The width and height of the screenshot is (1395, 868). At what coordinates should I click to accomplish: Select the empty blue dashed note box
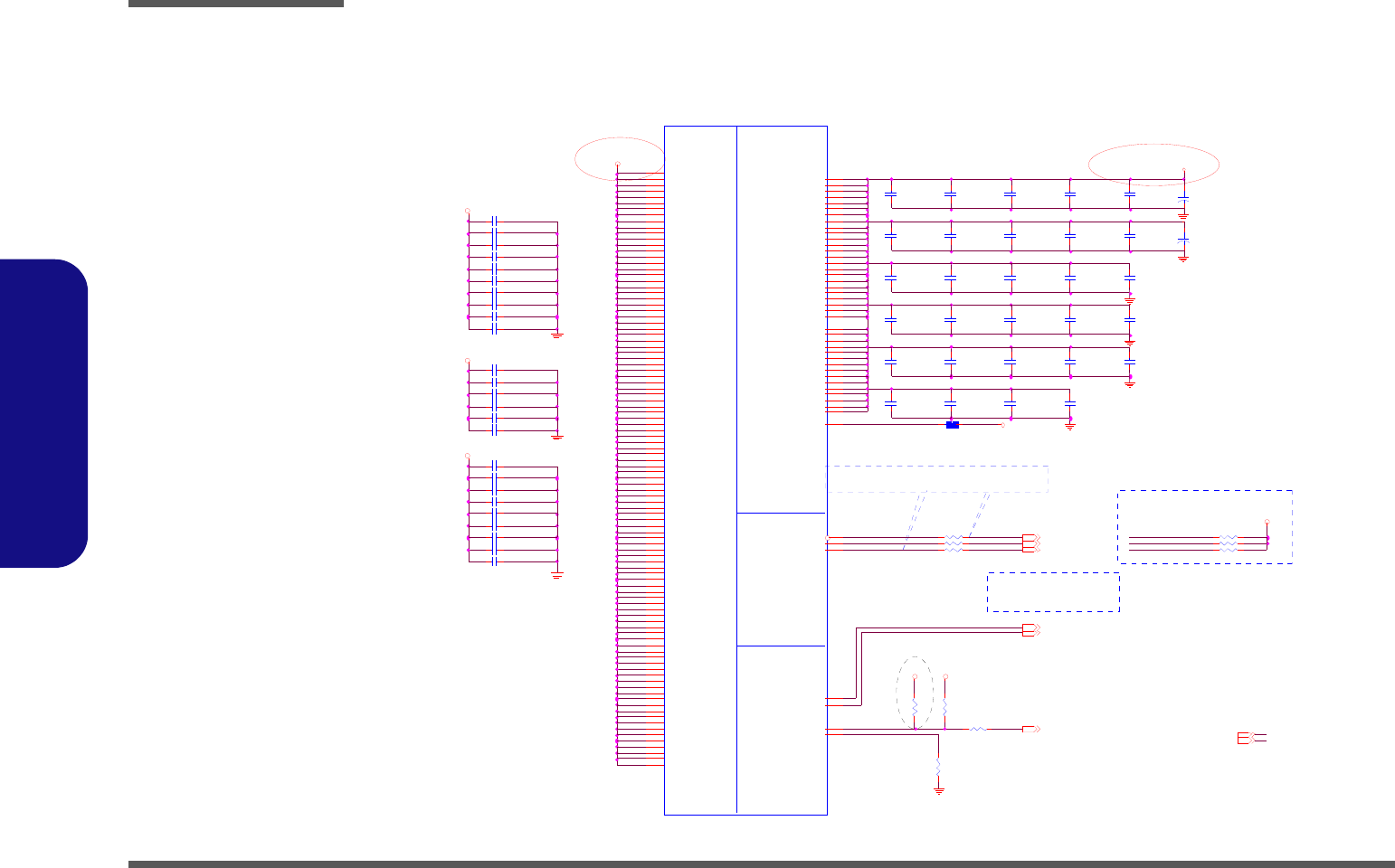pyautogui.click(x=1053, y=592)
